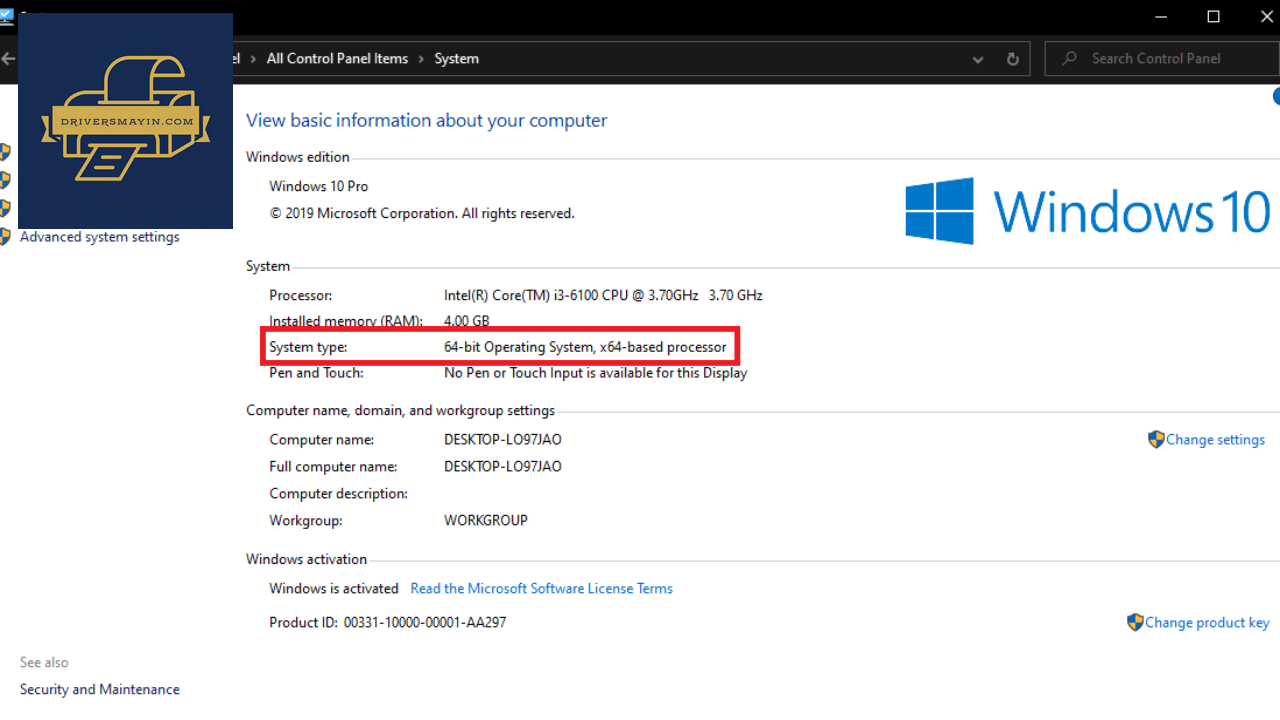Refresh the address bar with the reload icon
This screenshot has width=1280, height=720.
pyautogui.click(x=1012, y=59)
